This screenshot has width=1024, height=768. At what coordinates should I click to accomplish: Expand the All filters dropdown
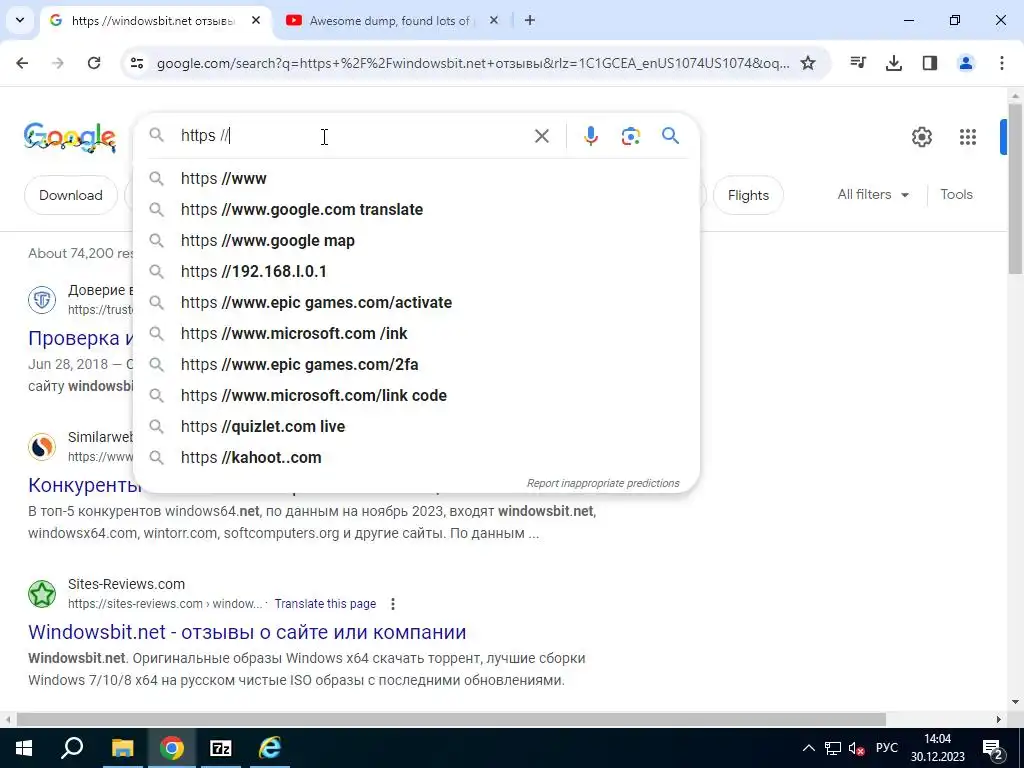(872, 195)
